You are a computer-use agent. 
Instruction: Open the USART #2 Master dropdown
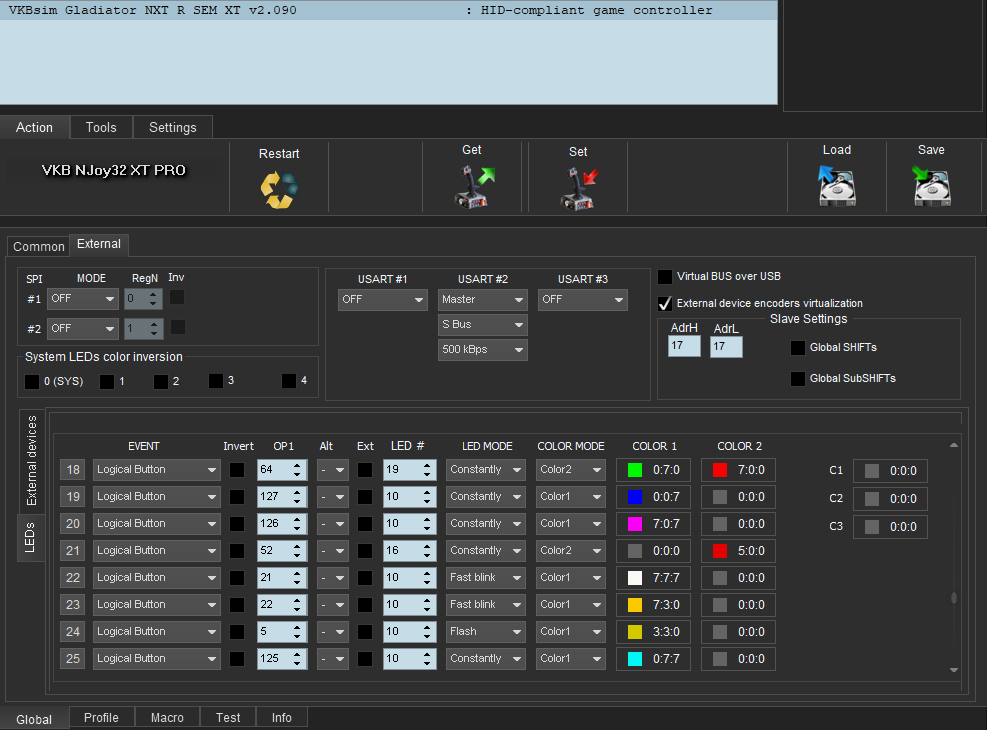pos(482,299)
